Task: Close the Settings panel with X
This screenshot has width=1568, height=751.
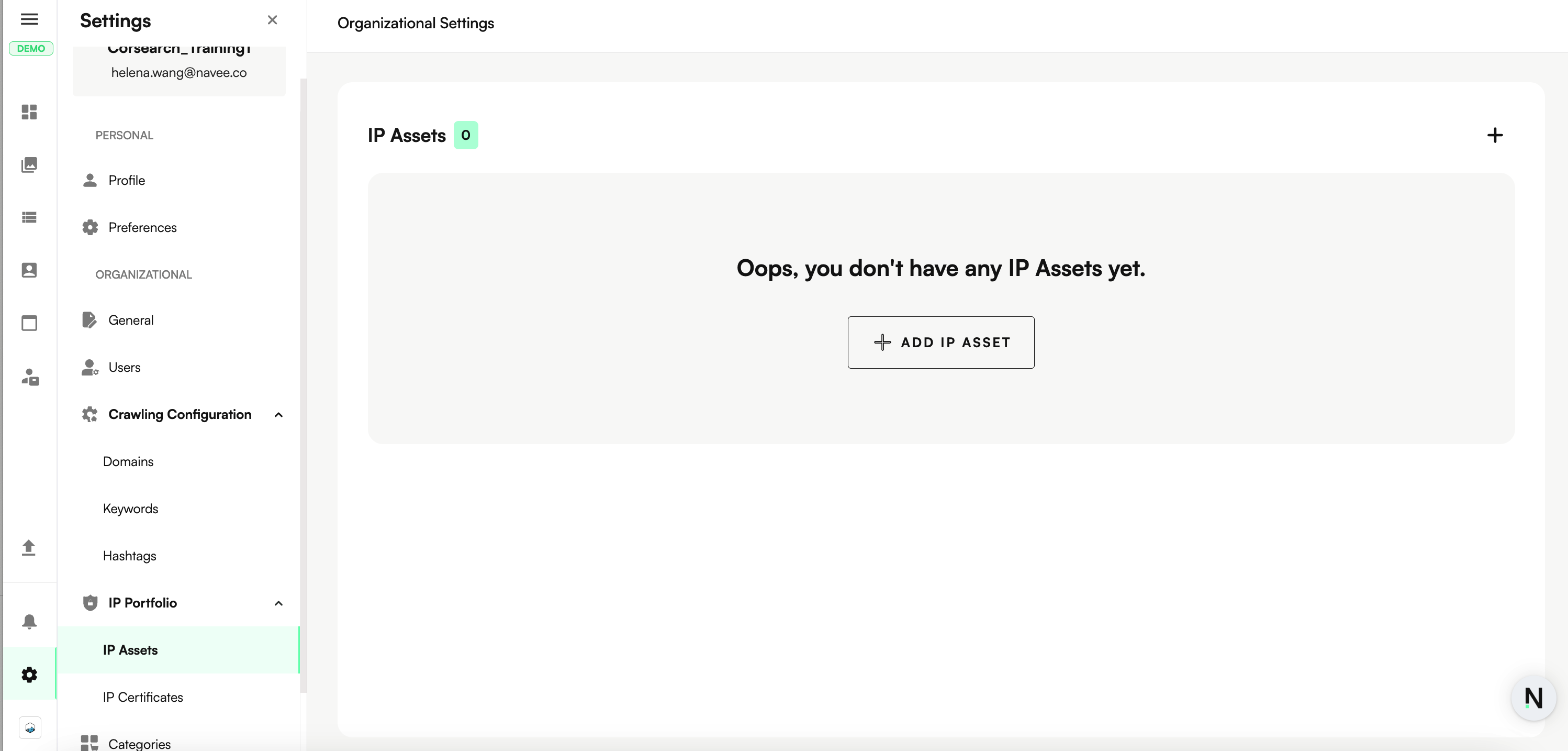Action: pyautogui.click(x=272, y=20)
